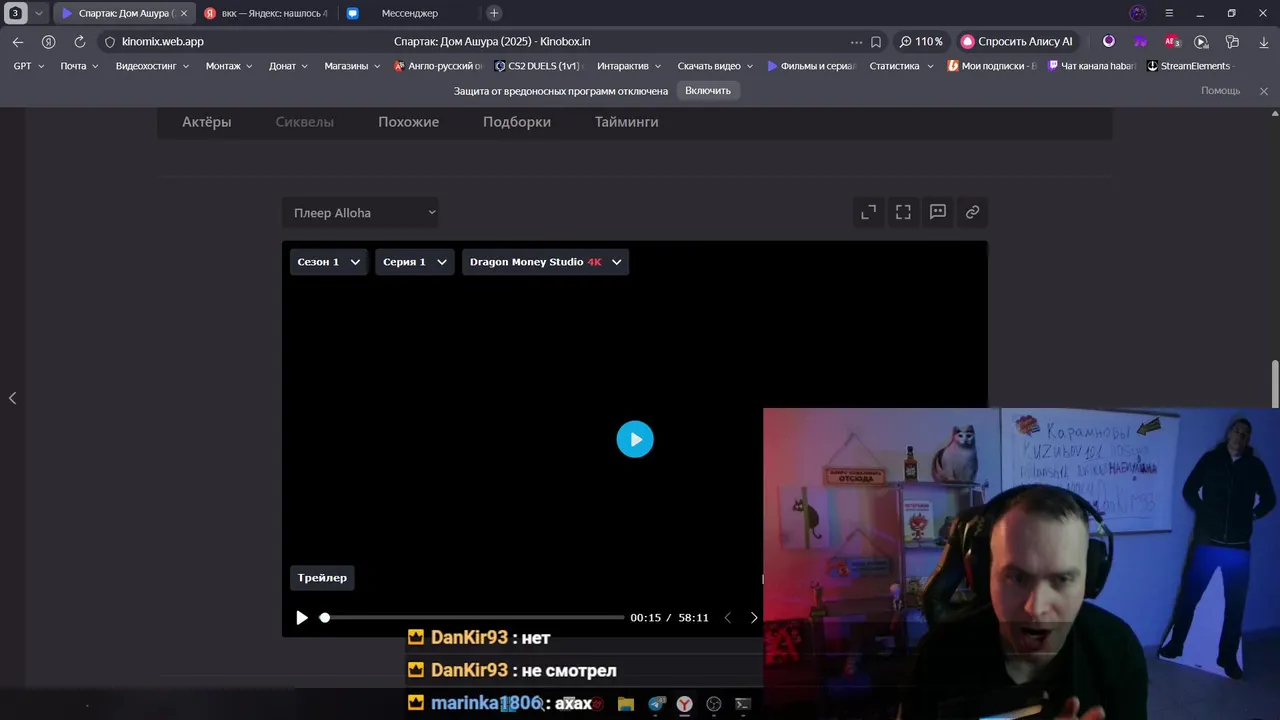Enter fullscreen with the frame icon
1280x720 pixels.
(903, 212)
